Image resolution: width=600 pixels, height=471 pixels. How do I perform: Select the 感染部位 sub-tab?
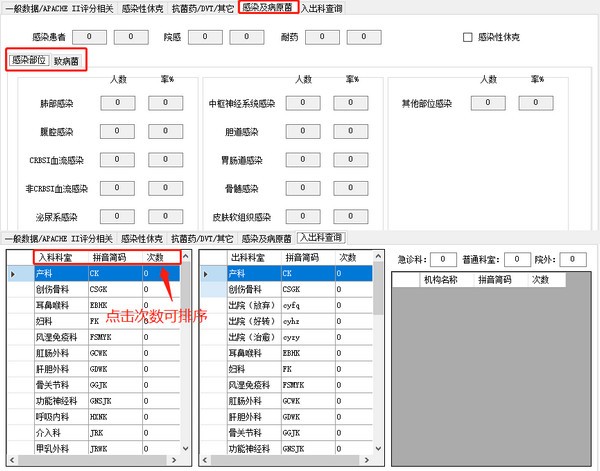click(x=29, y=61)
